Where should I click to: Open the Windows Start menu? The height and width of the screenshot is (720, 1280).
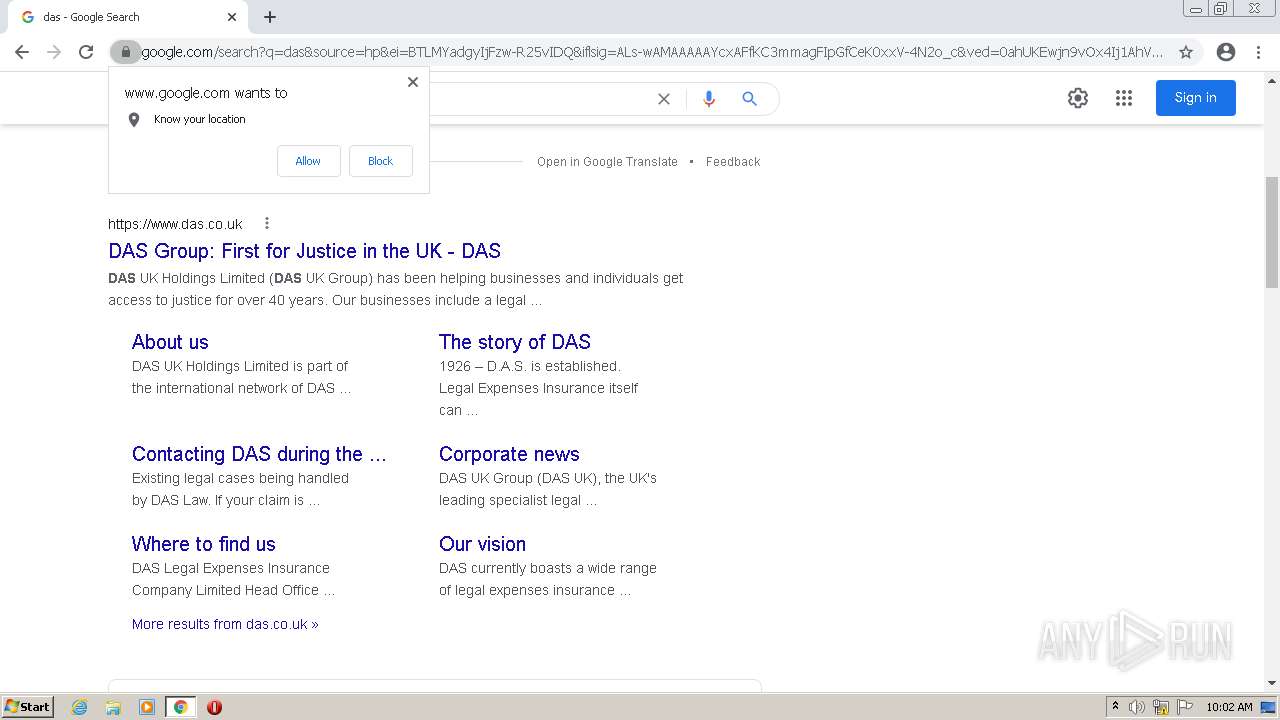(28, 707)
